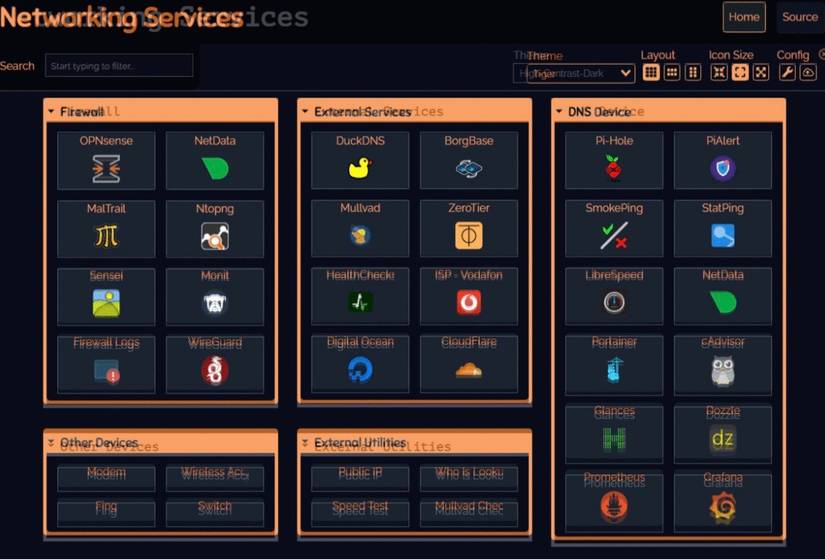Open the WireGuard tile
This screenshot has height=559, width=825.
215,364
